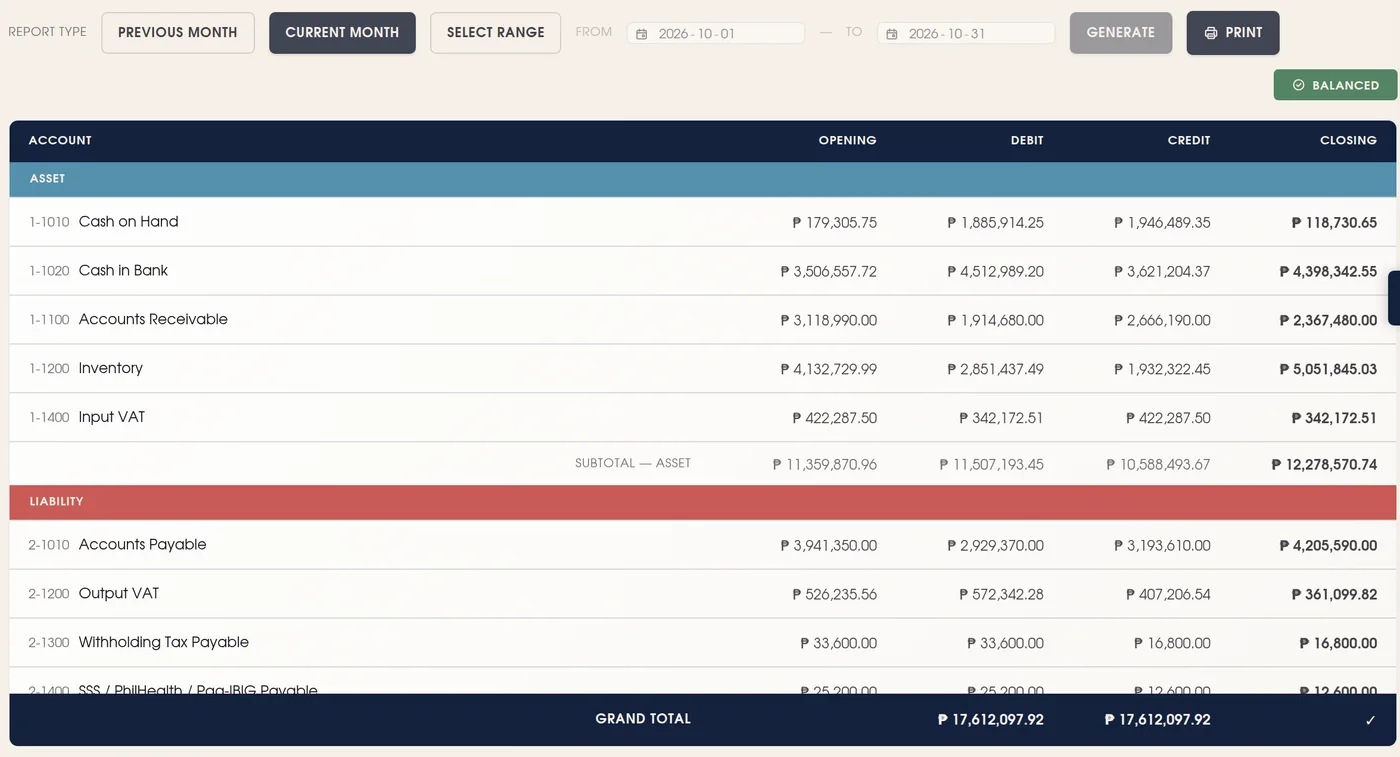Click Cash on Hand opening ₱ 179,305.75

pyautogui.click(x=835, y=223)
